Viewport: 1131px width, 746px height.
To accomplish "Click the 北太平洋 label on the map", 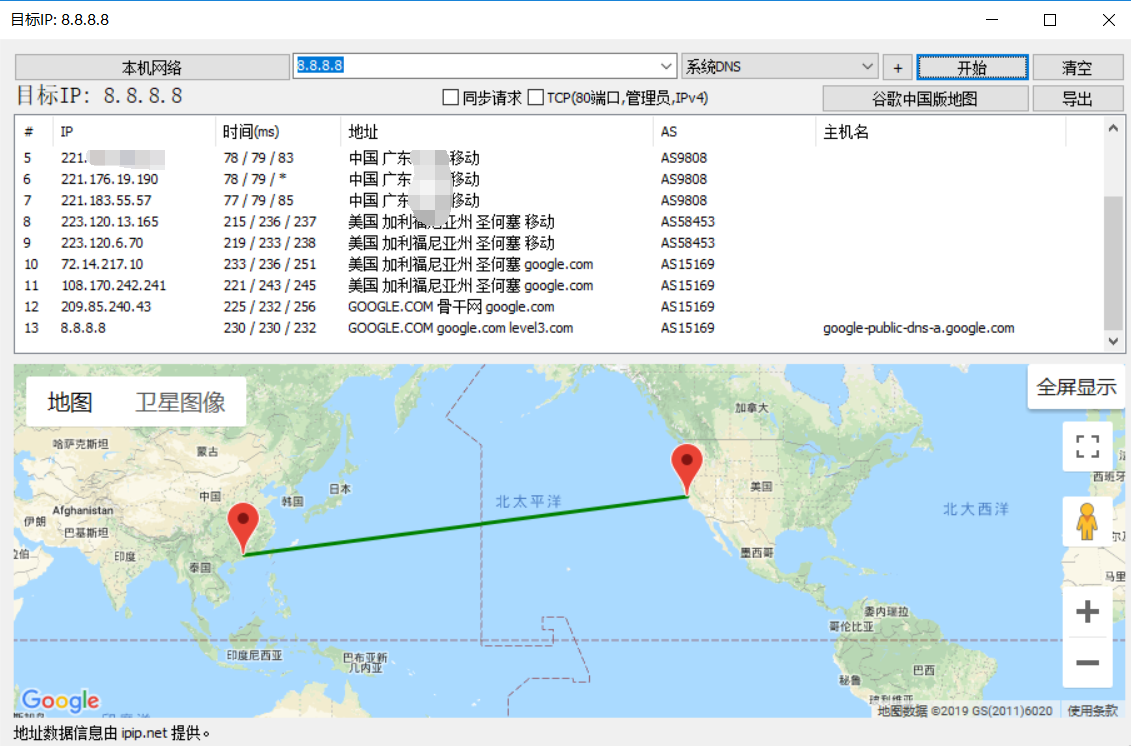I will coord(528,501).
